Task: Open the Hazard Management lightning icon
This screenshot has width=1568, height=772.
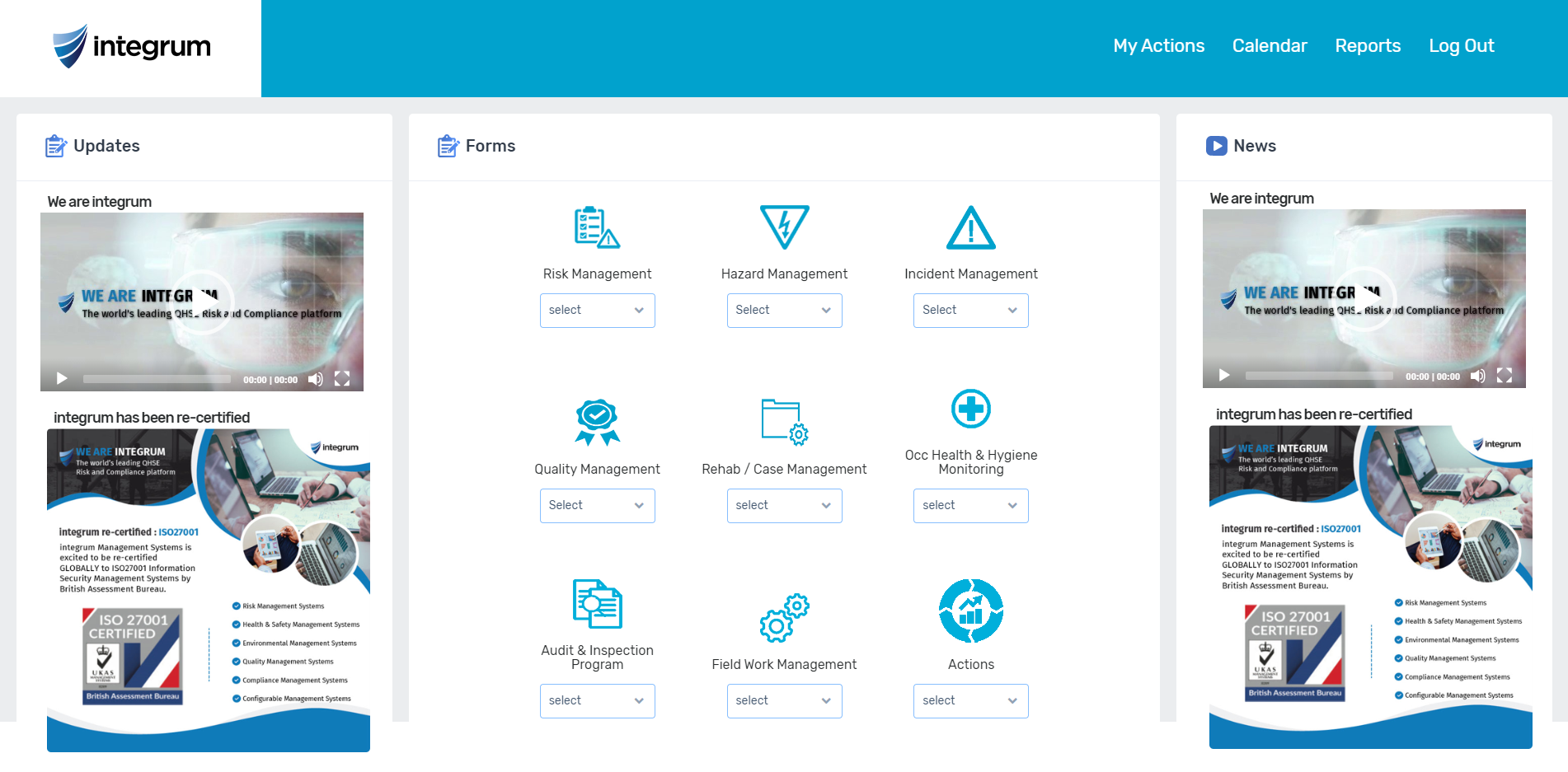Action: click(x=784, y=227)
